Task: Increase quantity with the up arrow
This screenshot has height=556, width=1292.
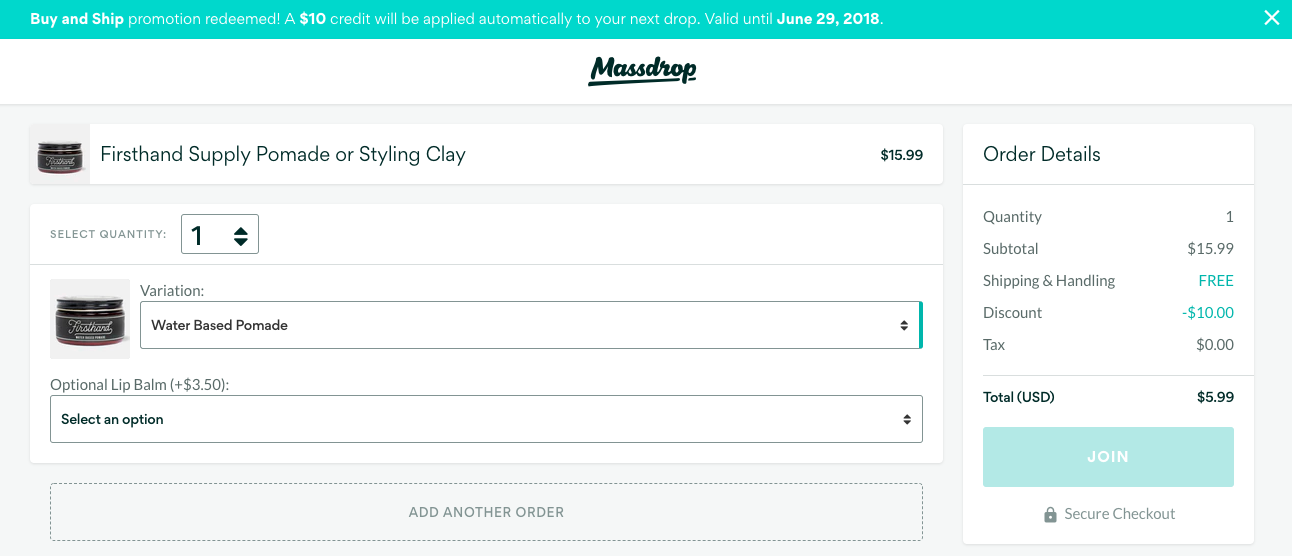Action: [241, 229]
